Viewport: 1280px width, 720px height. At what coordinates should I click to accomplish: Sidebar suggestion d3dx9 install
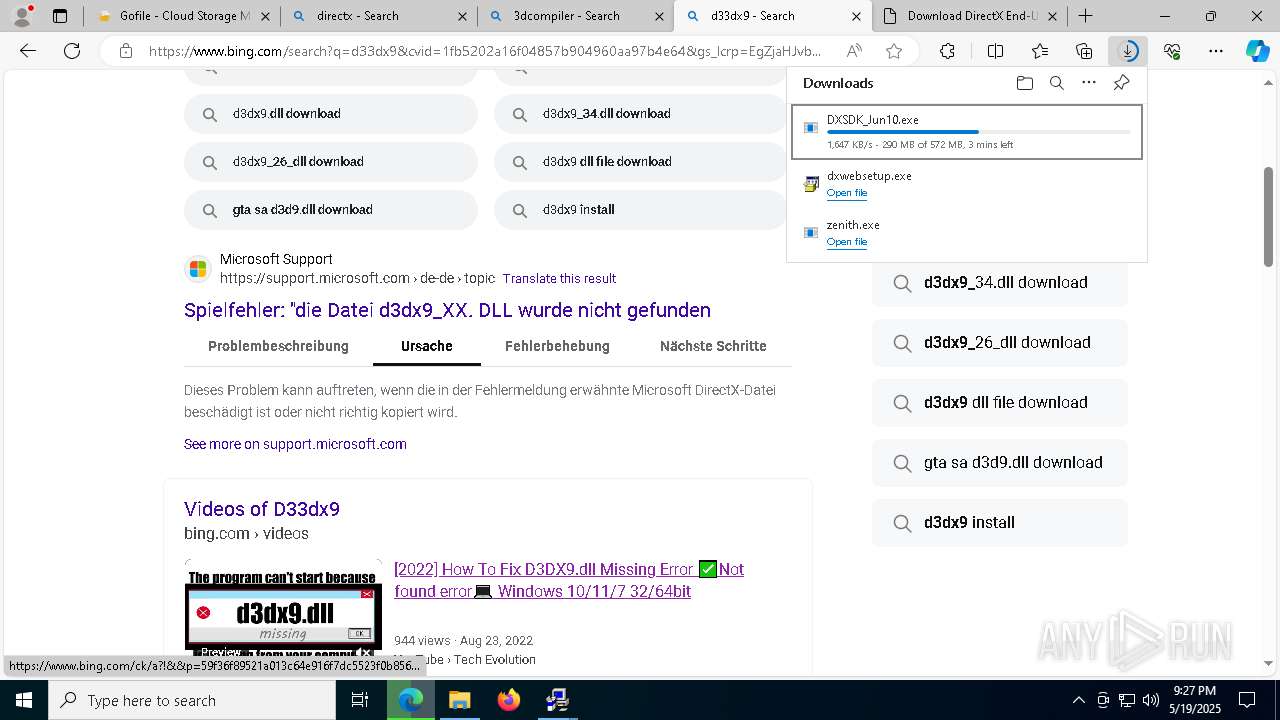1000,523
